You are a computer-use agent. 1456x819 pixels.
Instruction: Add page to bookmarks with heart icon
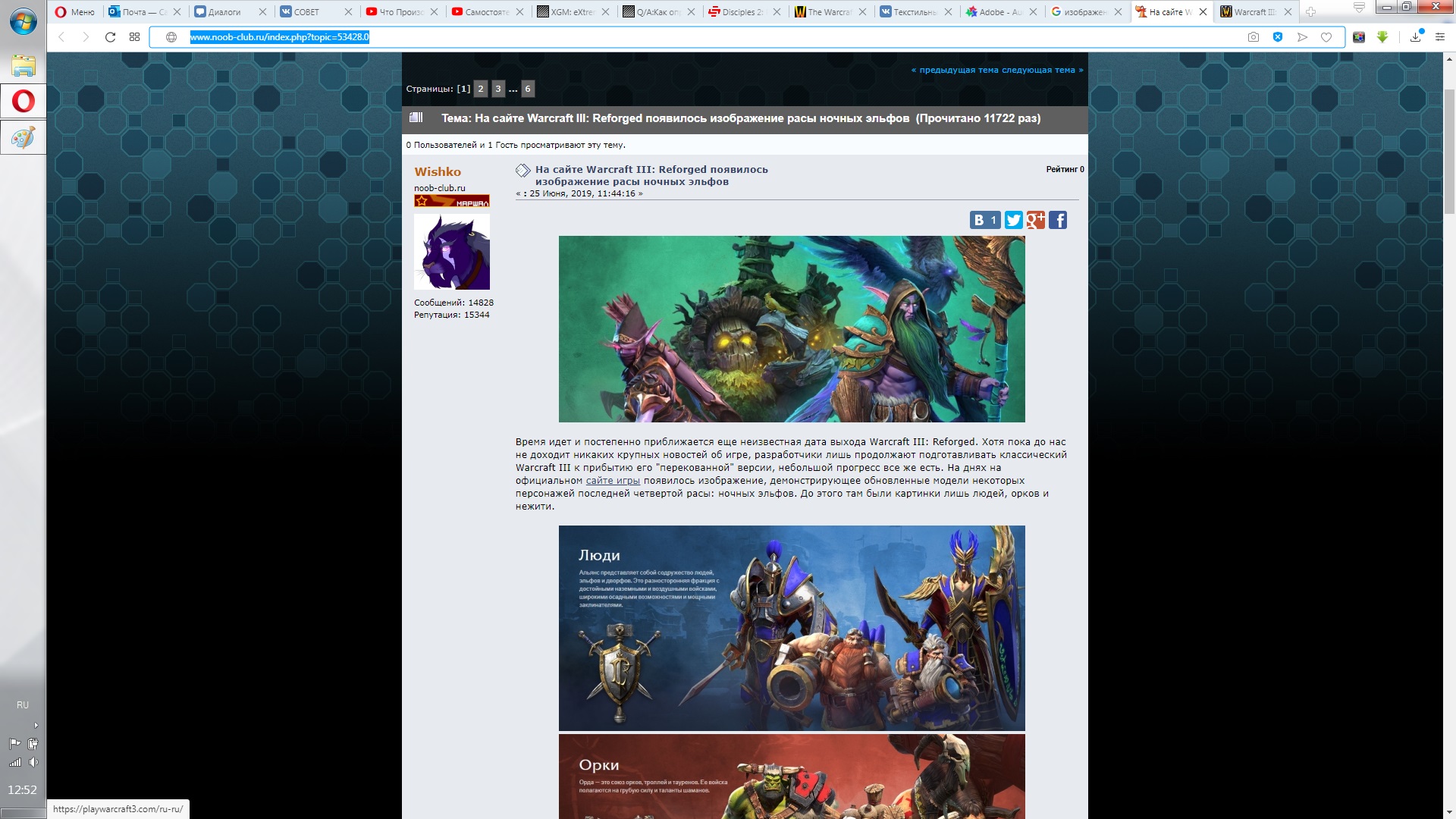pos(1326,37)
